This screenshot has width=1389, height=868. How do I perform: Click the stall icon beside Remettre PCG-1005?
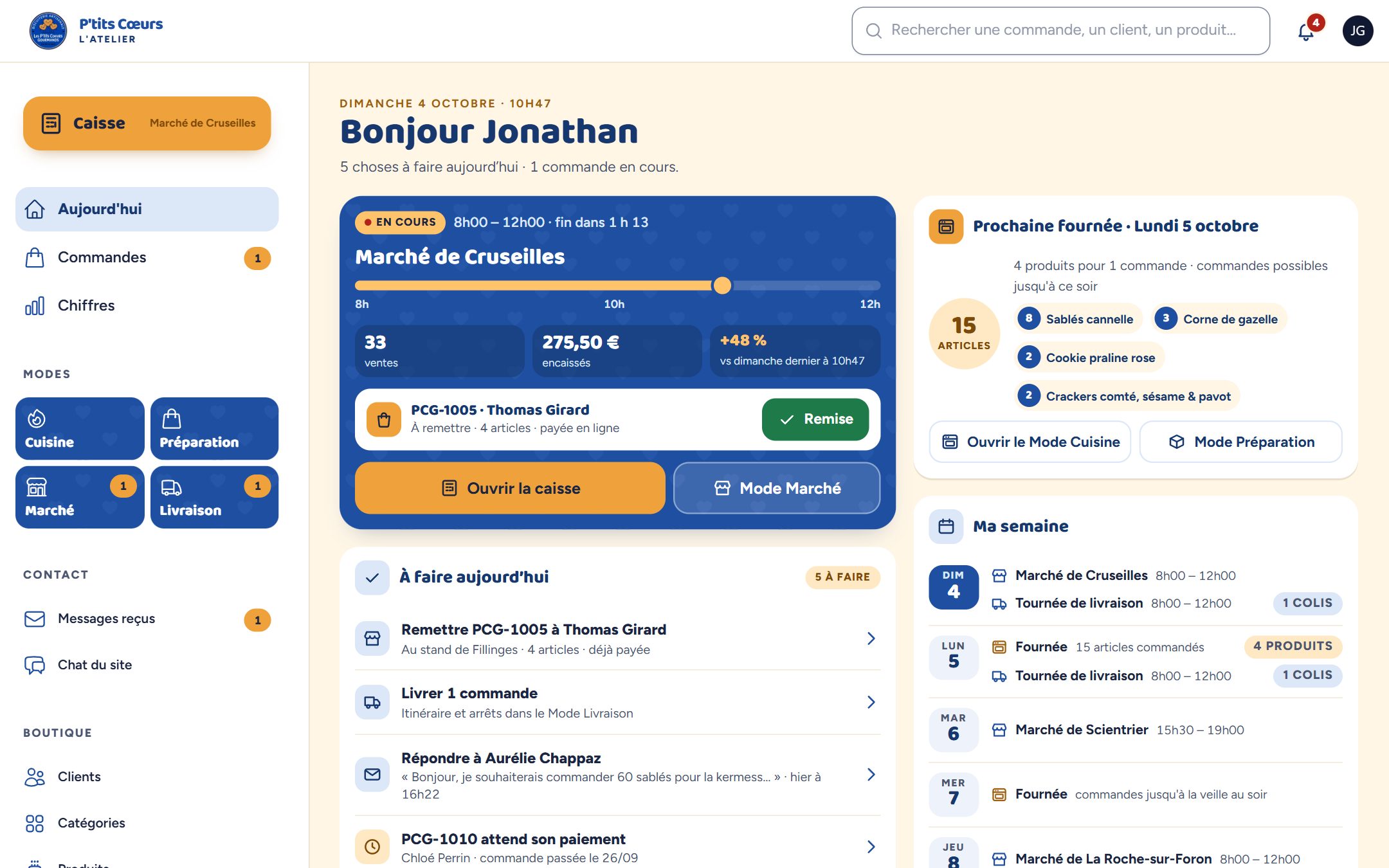(372, 638)
